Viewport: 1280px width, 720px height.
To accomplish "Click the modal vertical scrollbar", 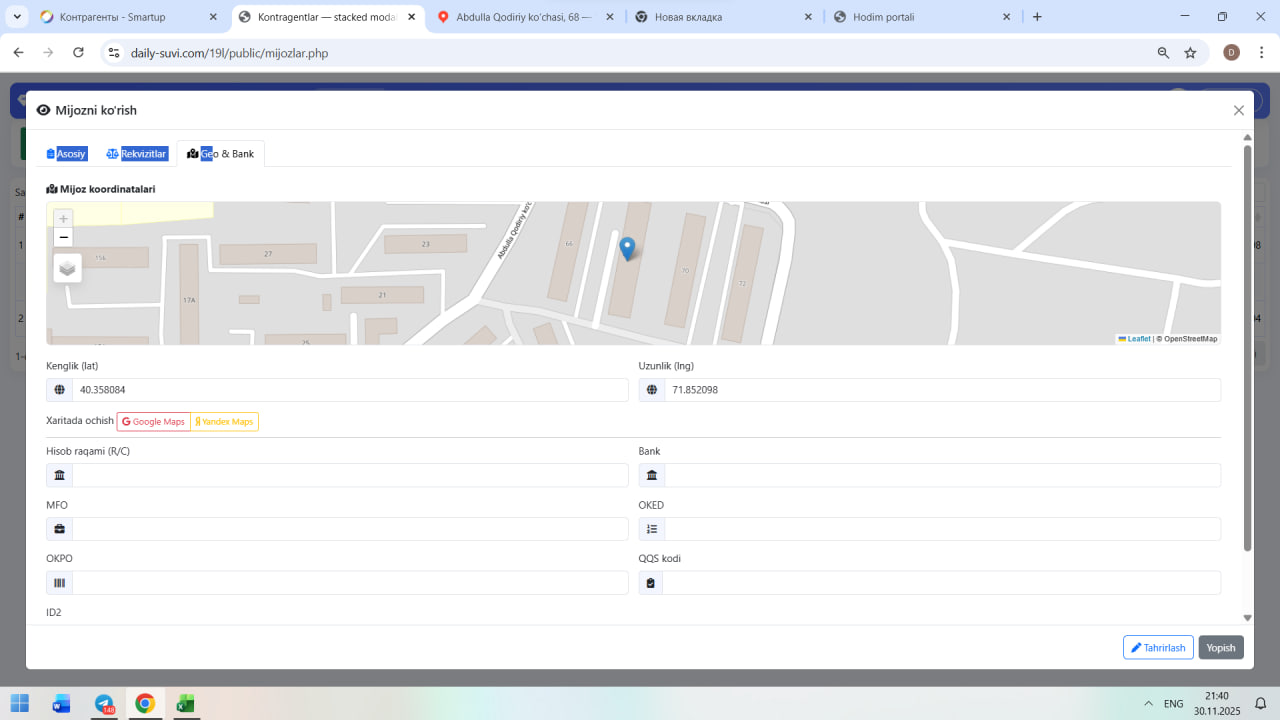I will point(1247,350).
